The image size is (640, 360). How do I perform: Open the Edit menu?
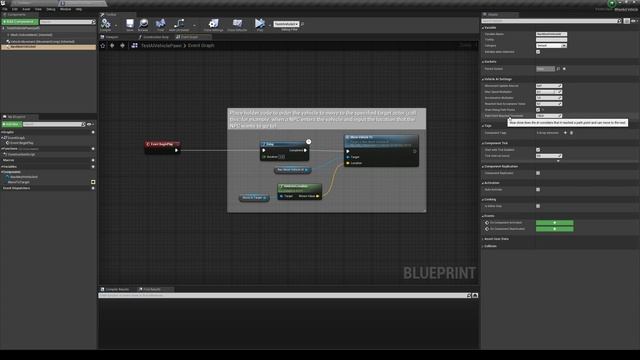pyautogui.click(x=15, y=9)
